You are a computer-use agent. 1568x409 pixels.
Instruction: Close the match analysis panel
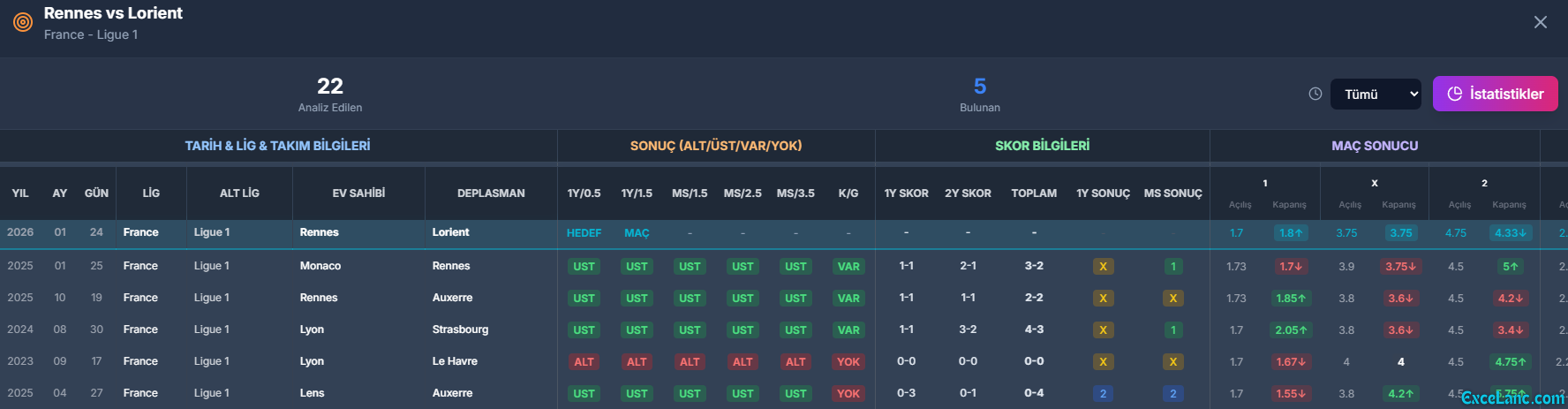pos(1540,22)
